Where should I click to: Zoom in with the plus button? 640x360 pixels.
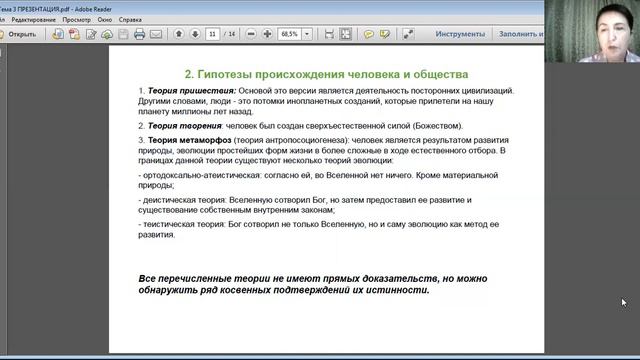pos(267,34)
